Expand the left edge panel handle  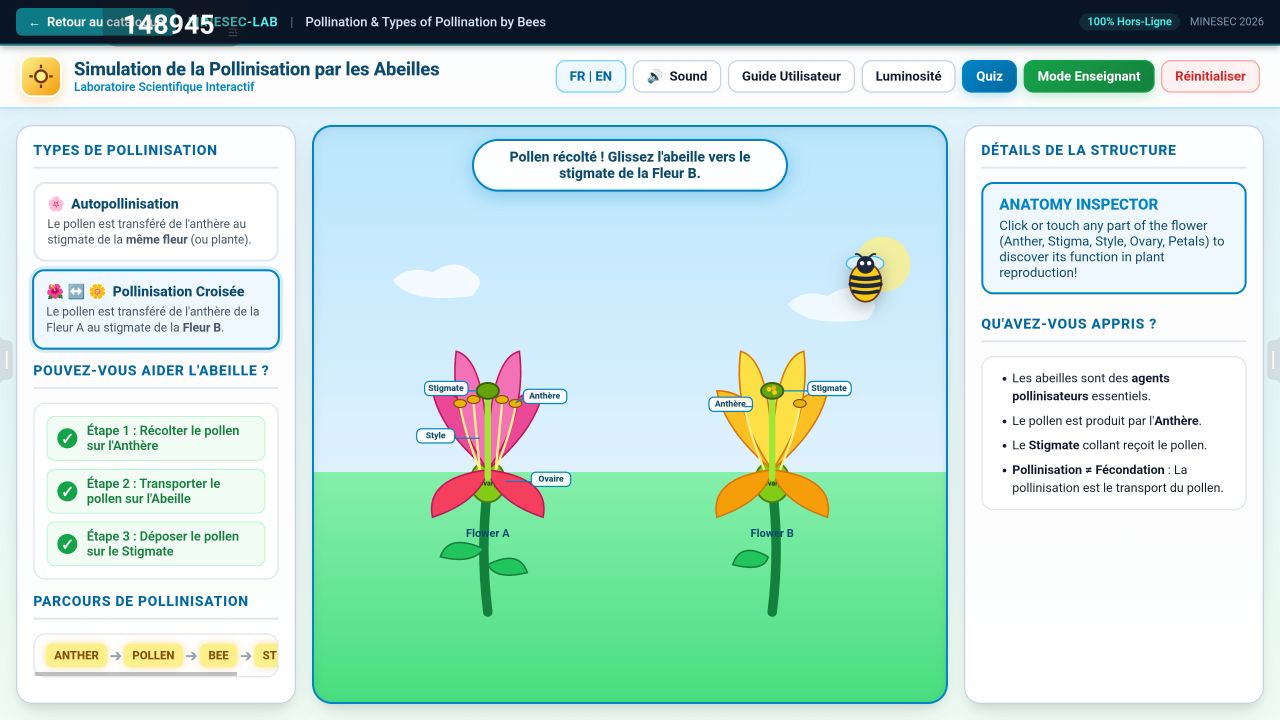[x=5, y=360]
